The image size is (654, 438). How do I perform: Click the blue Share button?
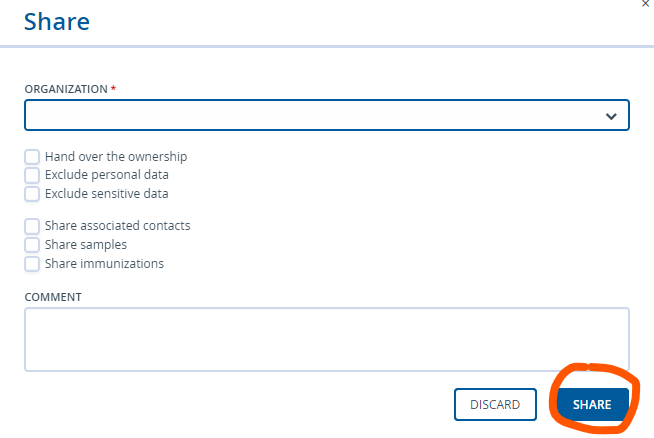[592, 404]
